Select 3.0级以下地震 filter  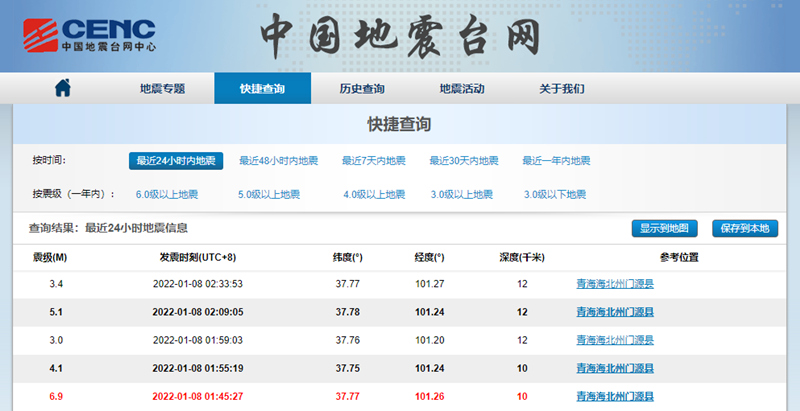coord(555,194)
